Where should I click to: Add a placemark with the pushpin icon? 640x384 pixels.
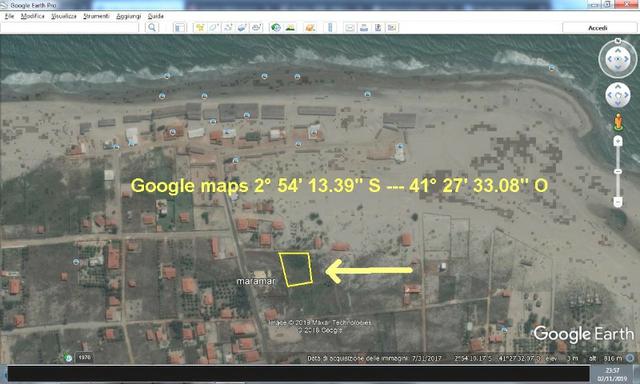tap(200, 27)
